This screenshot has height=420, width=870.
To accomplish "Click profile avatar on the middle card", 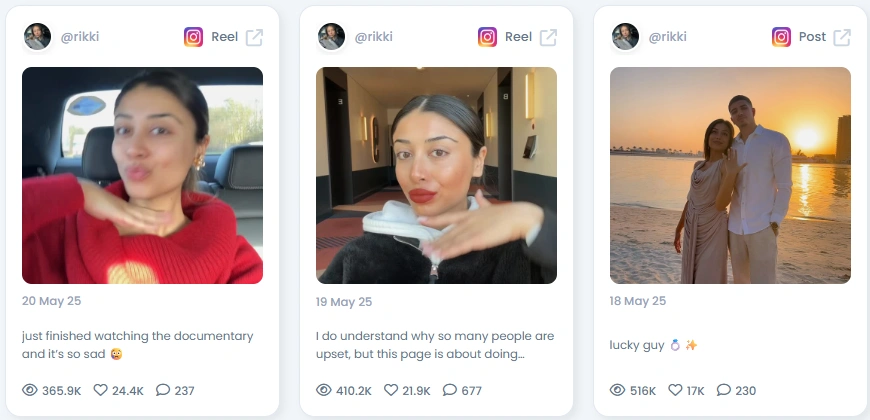I will pyautogui.click(x=331, y=37).
